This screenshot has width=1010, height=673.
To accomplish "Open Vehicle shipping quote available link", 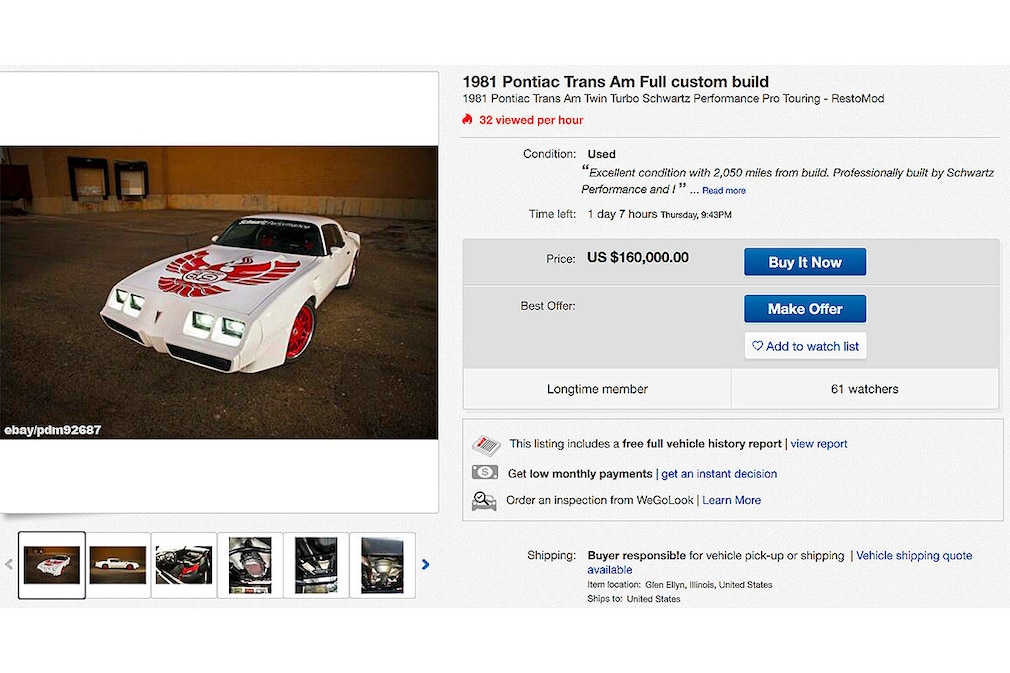I will pos(913,556).
